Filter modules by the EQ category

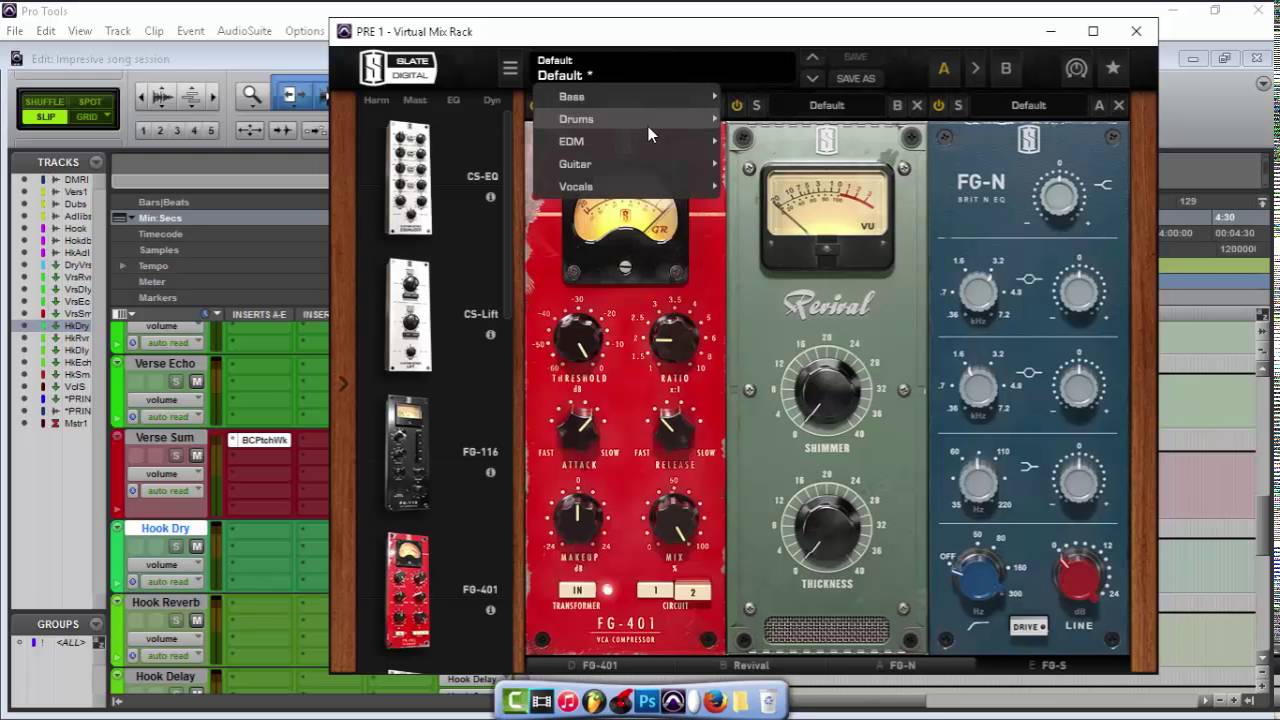click(x=453, y=100)
